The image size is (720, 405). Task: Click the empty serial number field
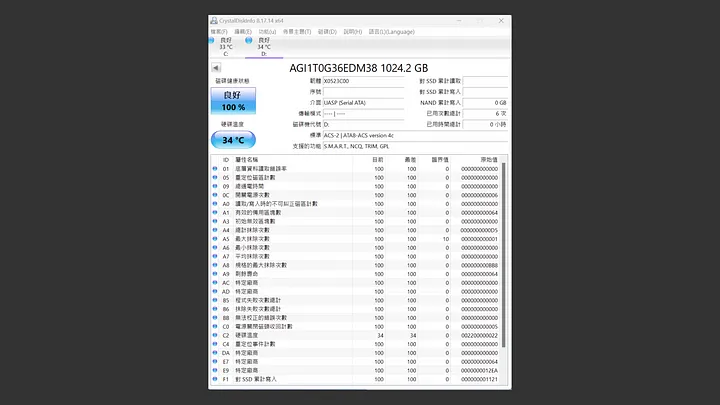pyautogui.click(x=363, y=92)
